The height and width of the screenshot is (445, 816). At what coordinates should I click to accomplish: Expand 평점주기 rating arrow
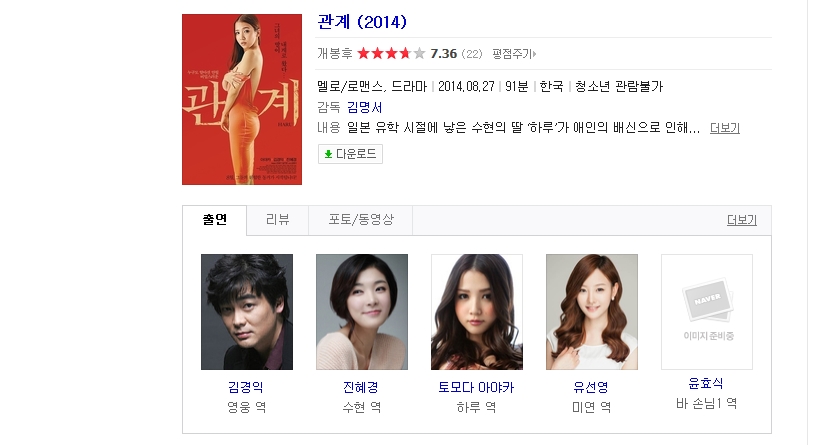tap(534, 54)
